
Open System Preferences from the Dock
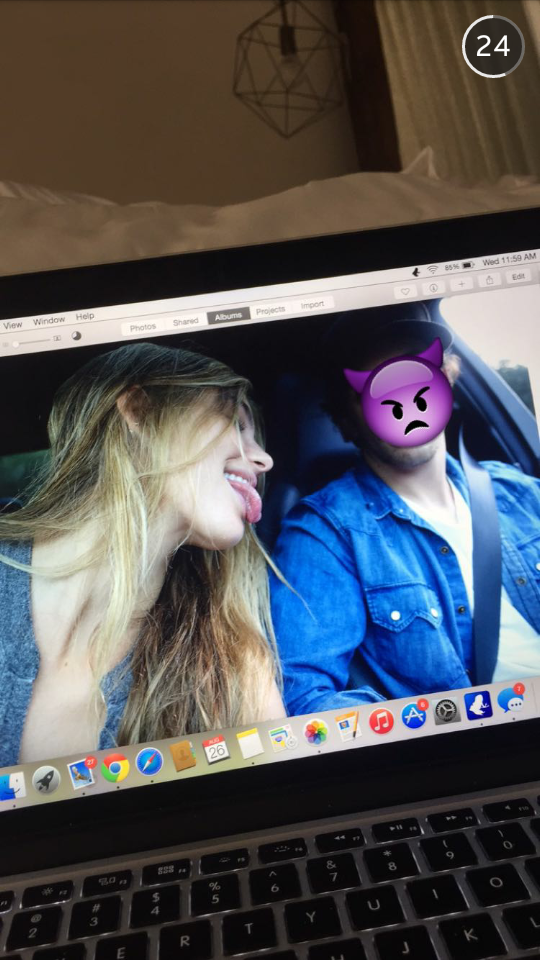click(447, 710)
